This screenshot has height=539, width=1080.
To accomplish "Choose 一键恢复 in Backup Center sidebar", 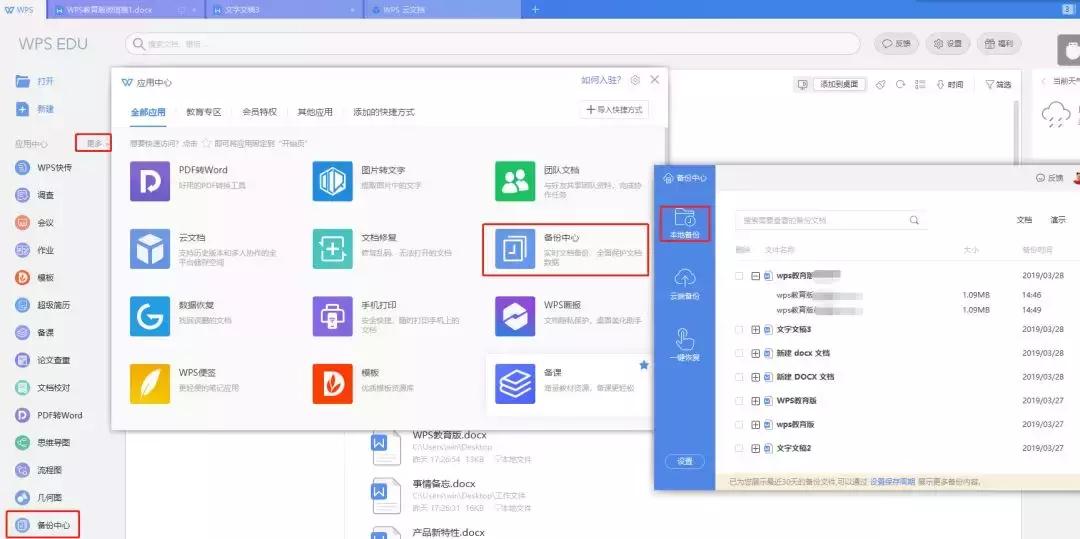I will point(685,346).
